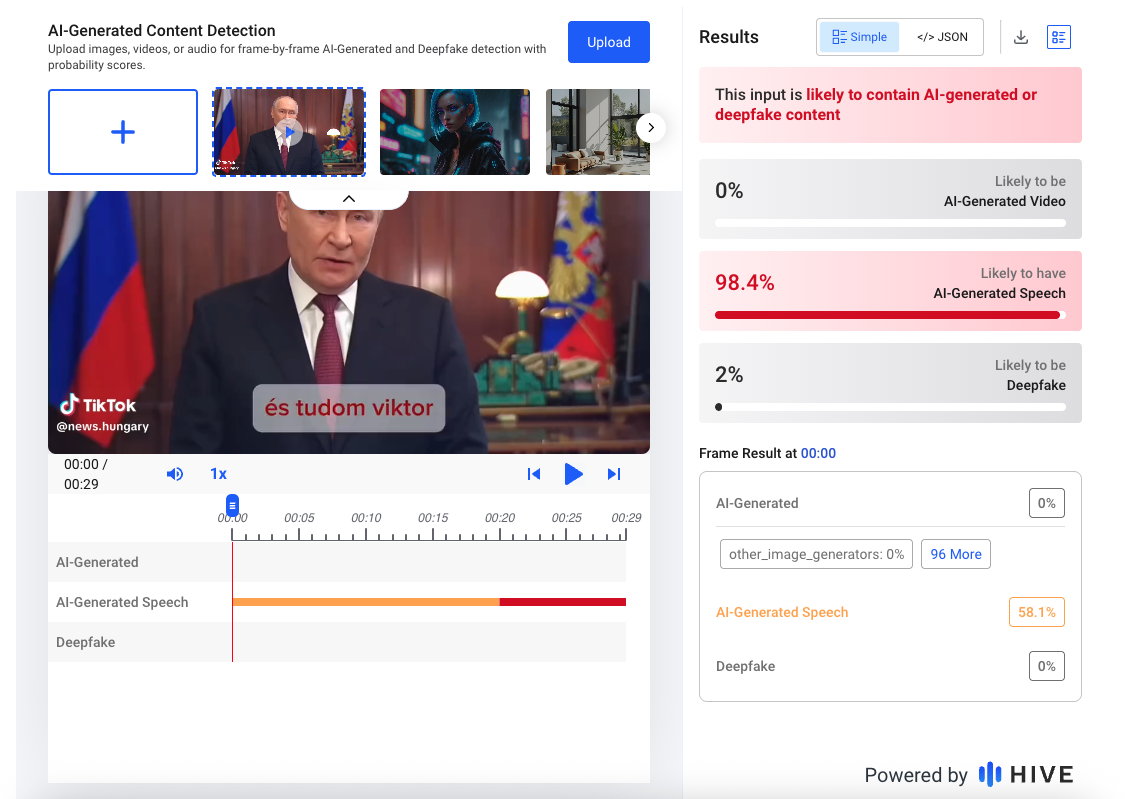The width and height of the screenshot is (1134, 799).
Task: Skip to the previous frame
Action: tap(534, 474)
